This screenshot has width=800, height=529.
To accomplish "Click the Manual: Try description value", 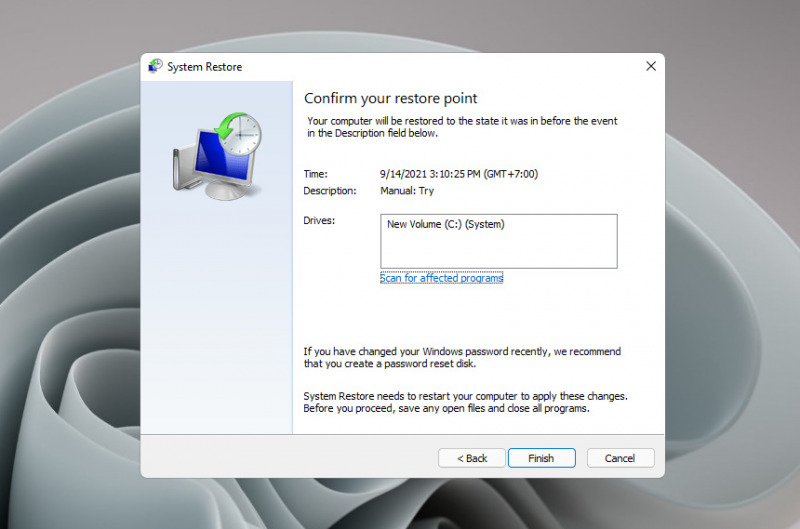I will [x=407, y=190].
